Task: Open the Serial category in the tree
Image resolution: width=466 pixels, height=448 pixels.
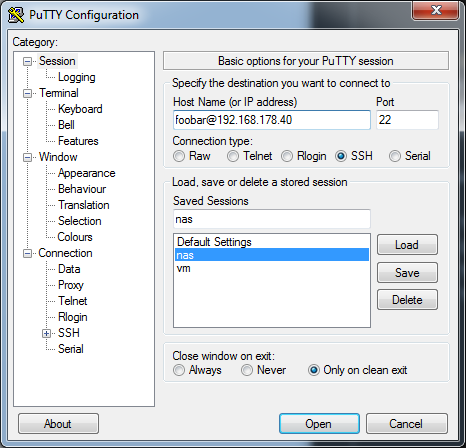Action: pos(71,349)
